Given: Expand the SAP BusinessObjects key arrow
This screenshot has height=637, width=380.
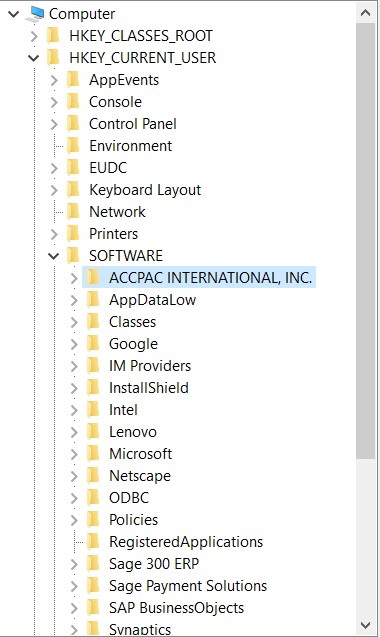Looking at the screenshot, I should click(x=74, y=608).
